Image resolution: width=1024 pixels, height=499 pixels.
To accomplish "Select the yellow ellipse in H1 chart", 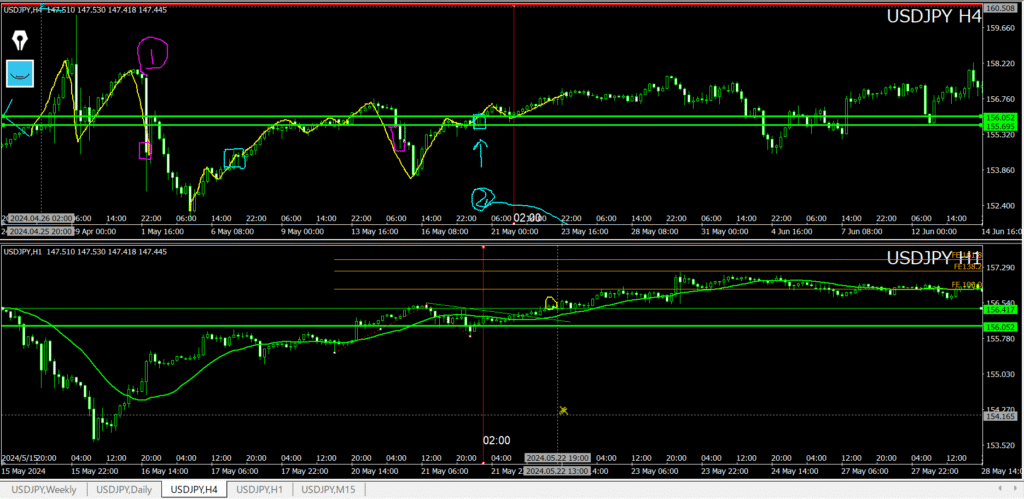I will 550,302.
